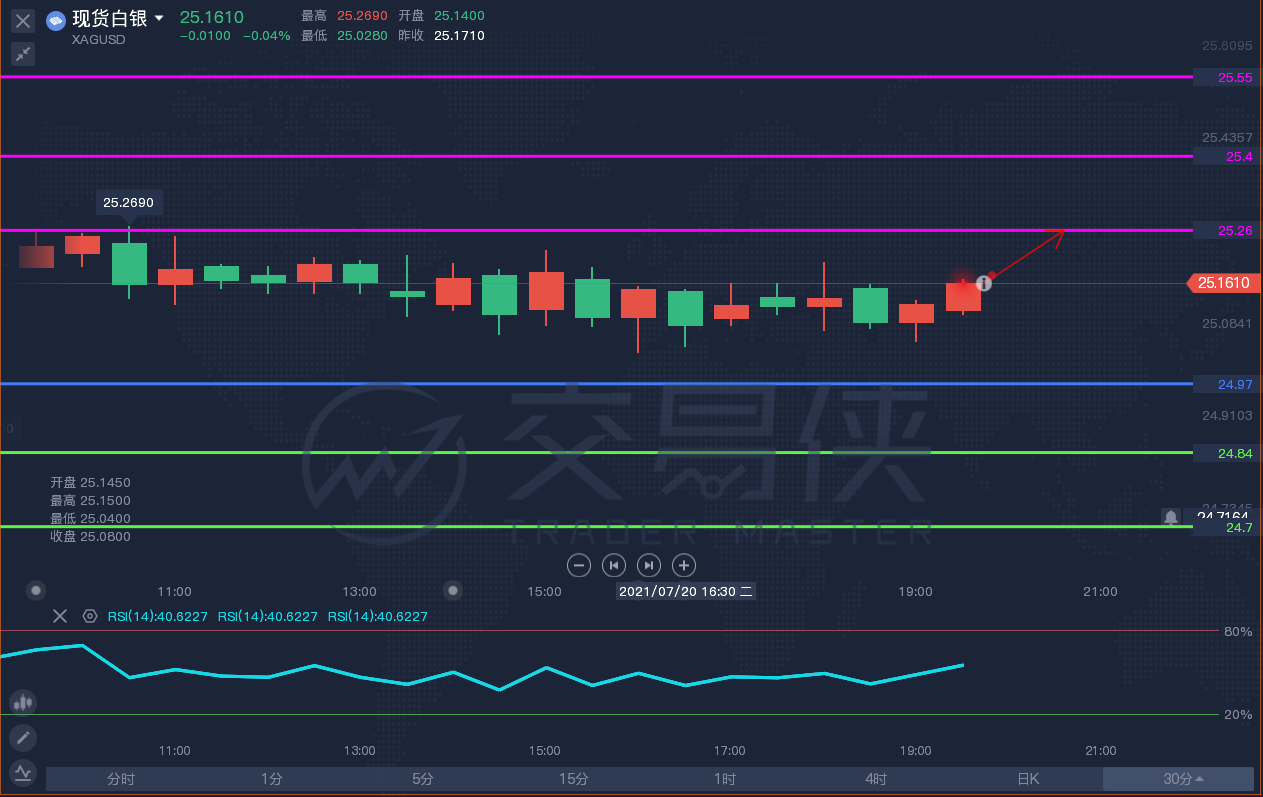Open RSI indicator settings hexagon icon
The height and width of the screenshot is (797, 1263).
click(90, 616)
